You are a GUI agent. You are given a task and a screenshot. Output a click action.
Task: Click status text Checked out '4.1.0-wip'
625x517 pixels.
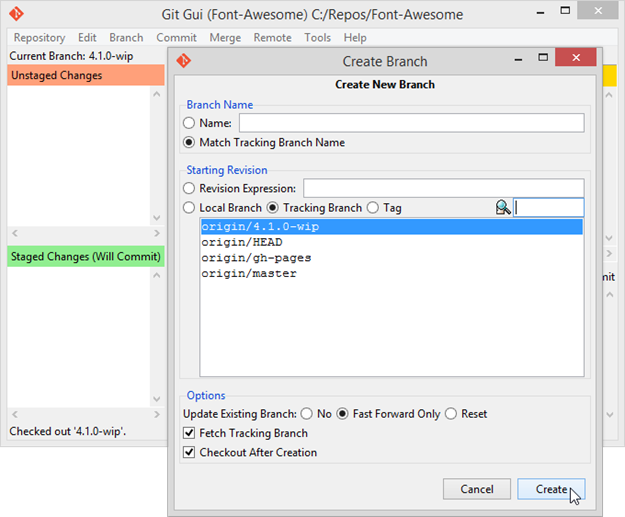coord(67,431)
